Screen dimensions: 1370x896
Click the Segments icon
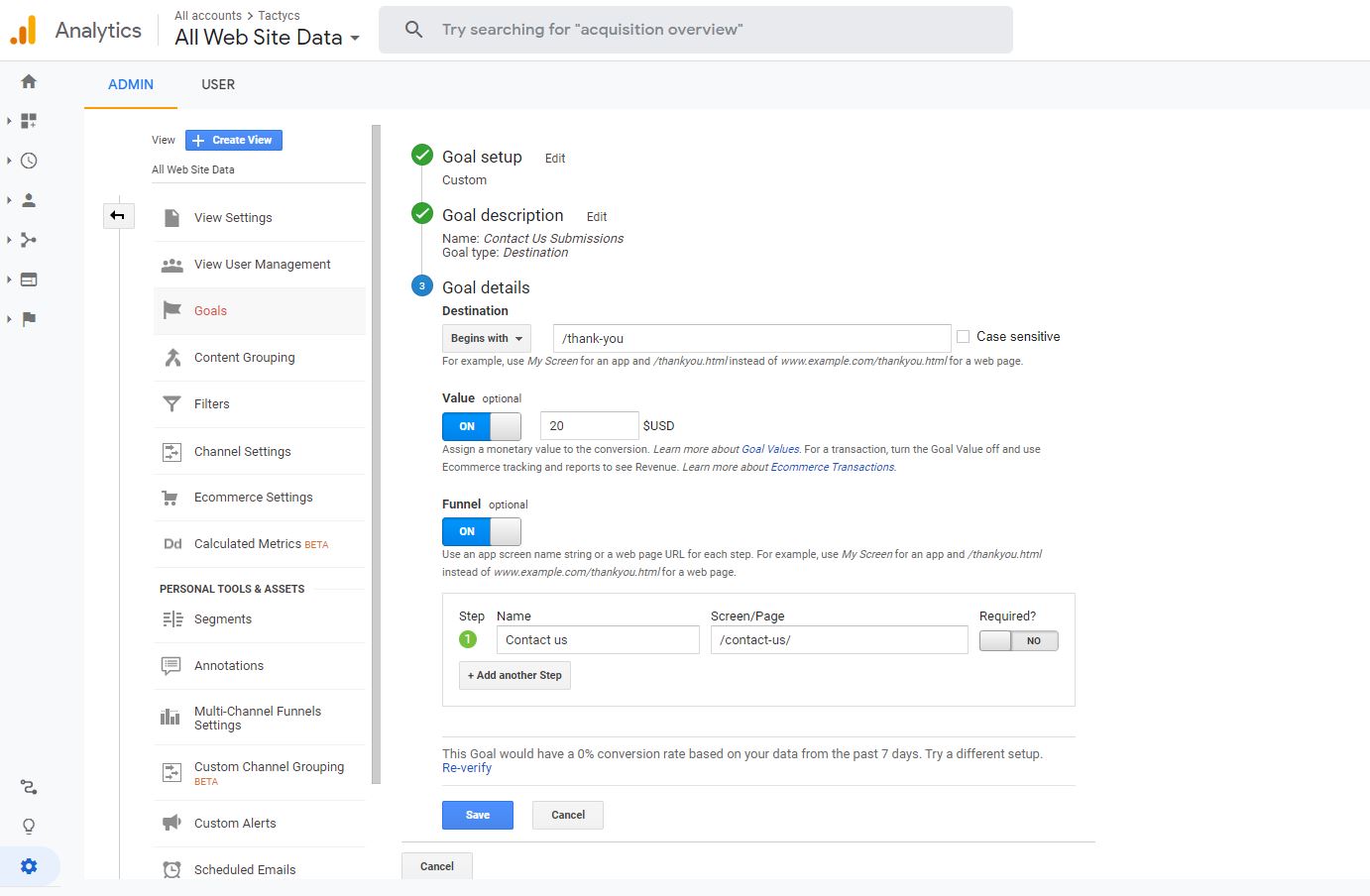click(171, 619)
